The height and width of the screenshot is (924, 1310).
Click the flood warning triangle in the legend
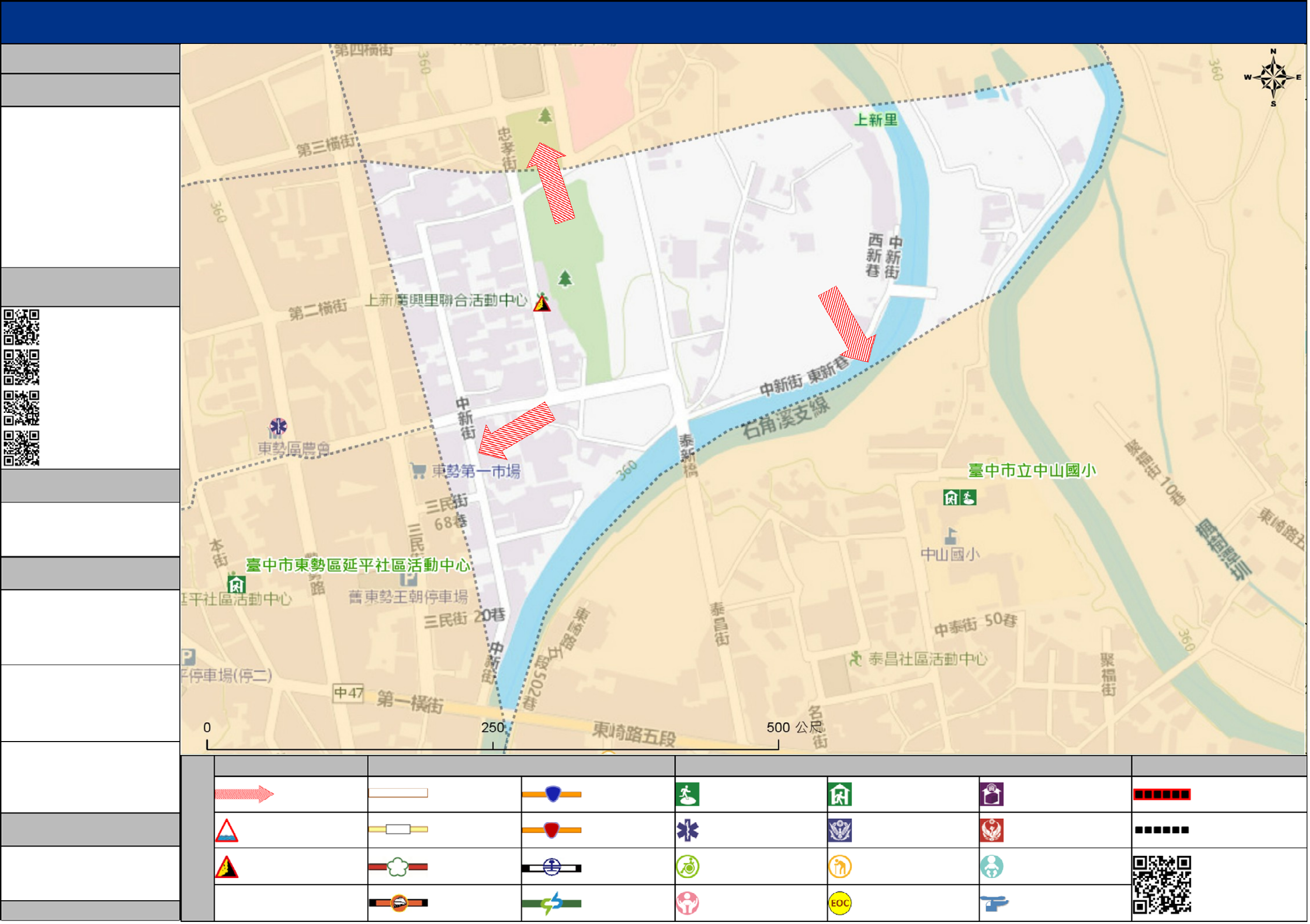tap(227, 831)
